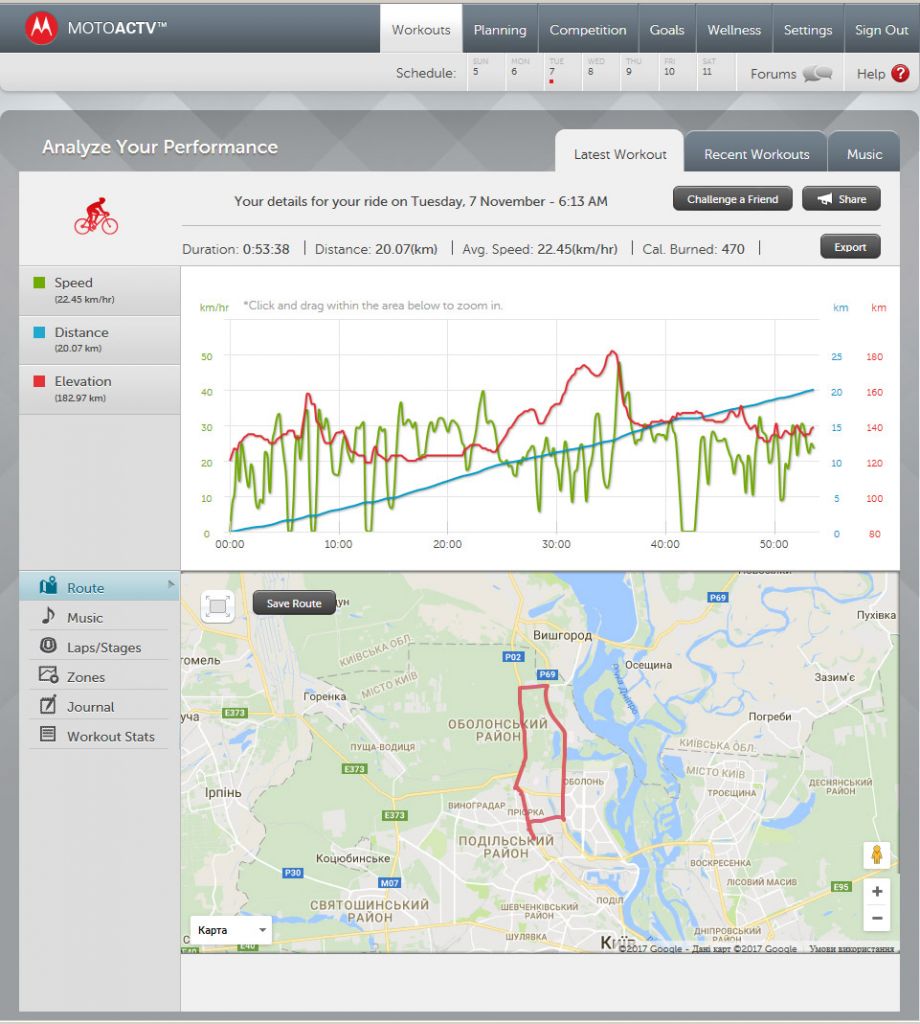The height and width of the screenshot is (1024, 920).
Task: Zoom out the map with minus button
Action: tap(877, 918)
